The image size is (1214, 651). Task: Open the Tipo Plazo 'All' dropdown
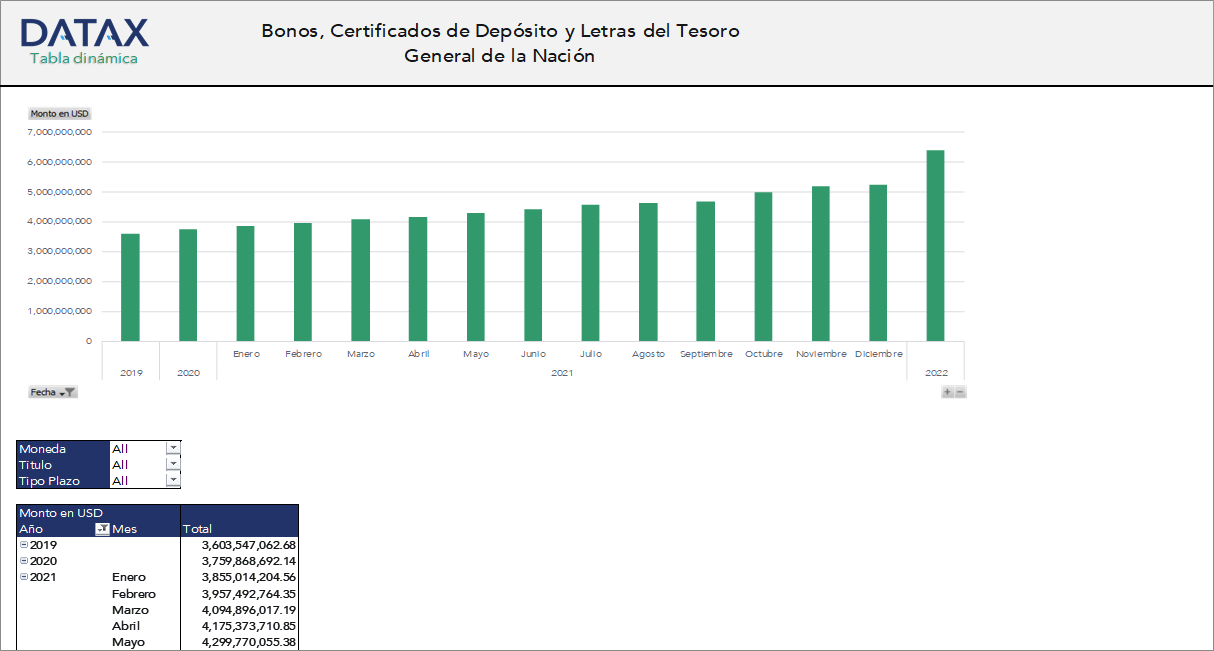pyautogui.click(x=172, y=480)
